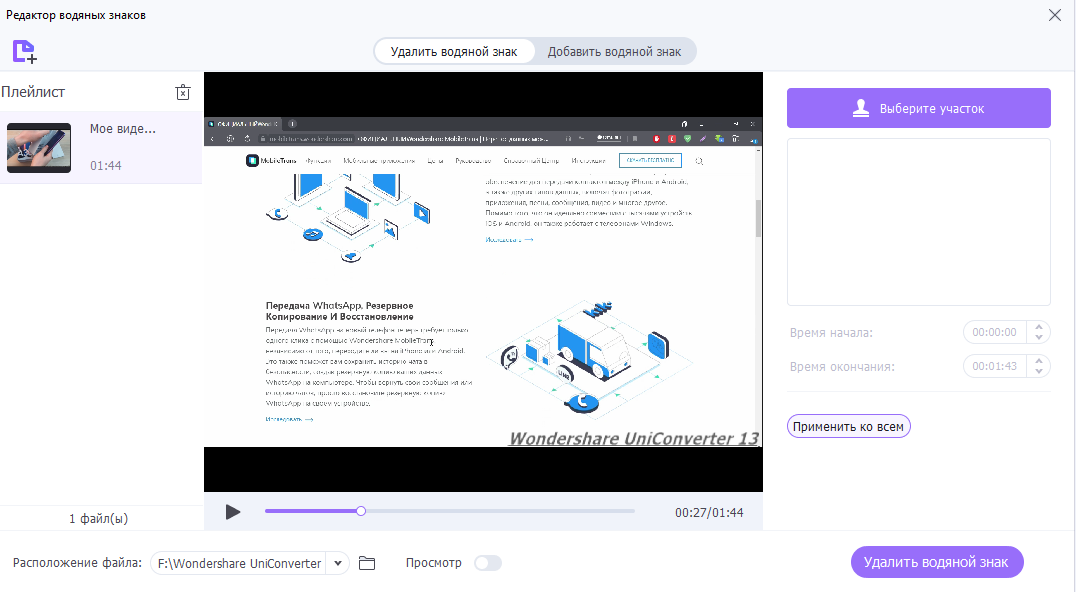Image resolution: width=1076 pixels, height=592 pixels.
Task: Click the video preview frame
Action: pyautogui.click(x=483, y=282)
